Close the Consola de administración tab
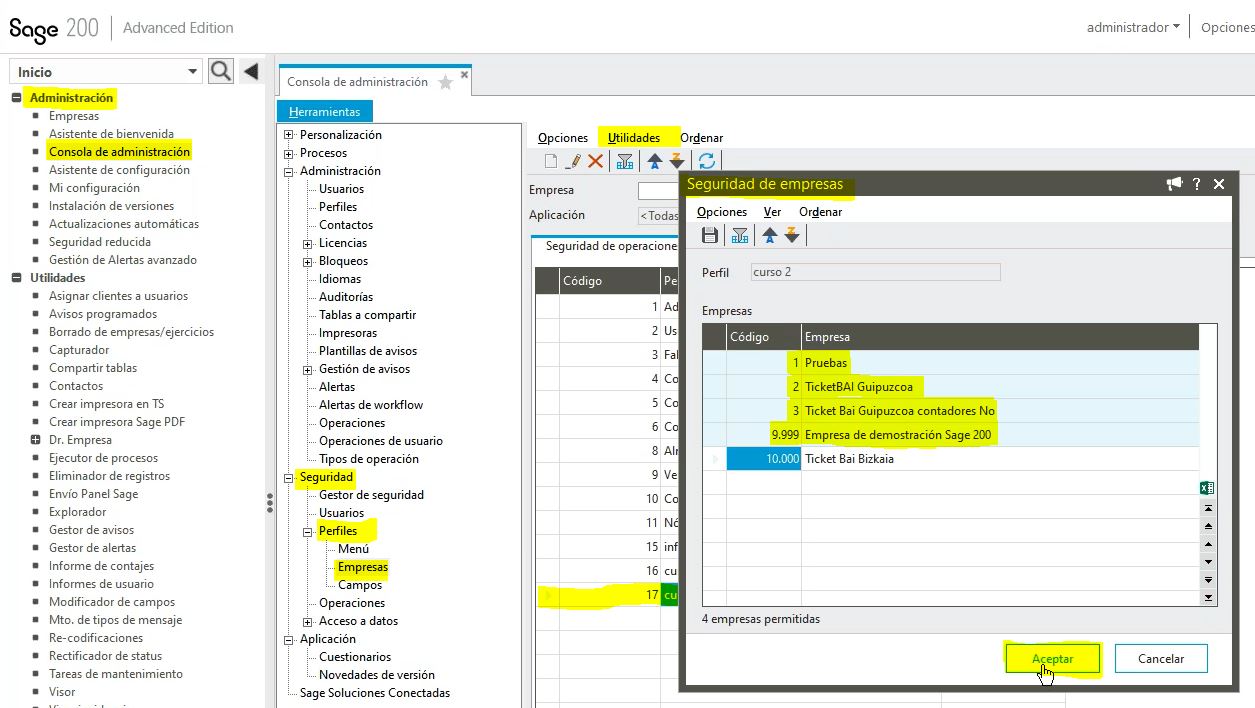Screen dimensions: 1255x708 click(x=463, y=75)
